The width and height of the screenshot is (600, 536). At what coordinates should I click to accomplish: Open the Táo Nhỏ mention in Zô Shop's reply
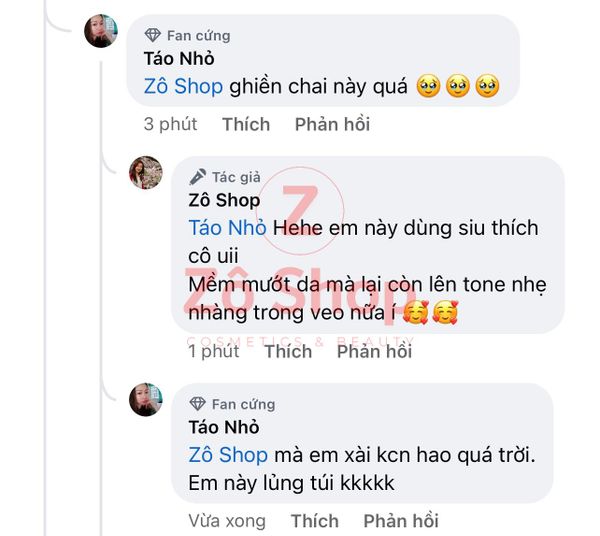(227, 228)
